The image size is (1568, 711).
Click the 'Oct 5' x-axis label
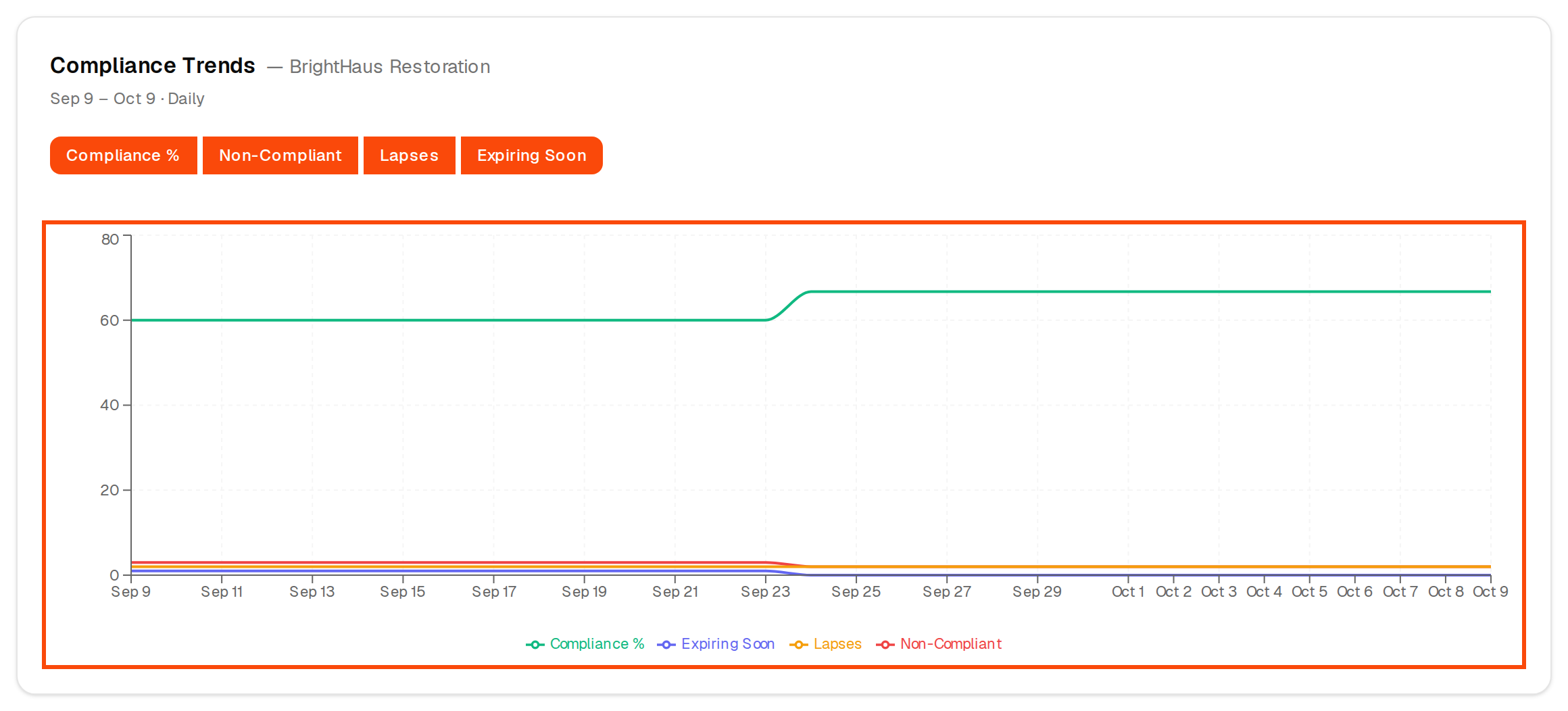(x=1309, y=592)
